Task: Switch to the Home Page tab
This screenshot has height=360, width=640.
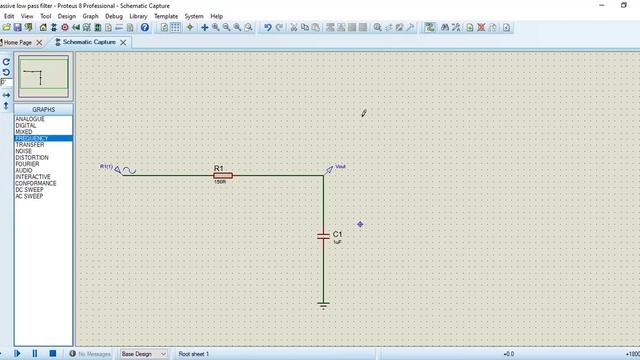Action: coord(17,42)
